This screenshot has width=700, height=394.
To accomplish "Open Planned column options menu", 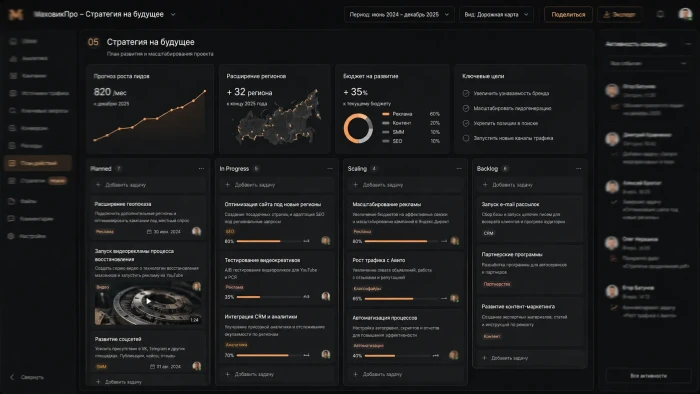I will (x=201, y=169).
